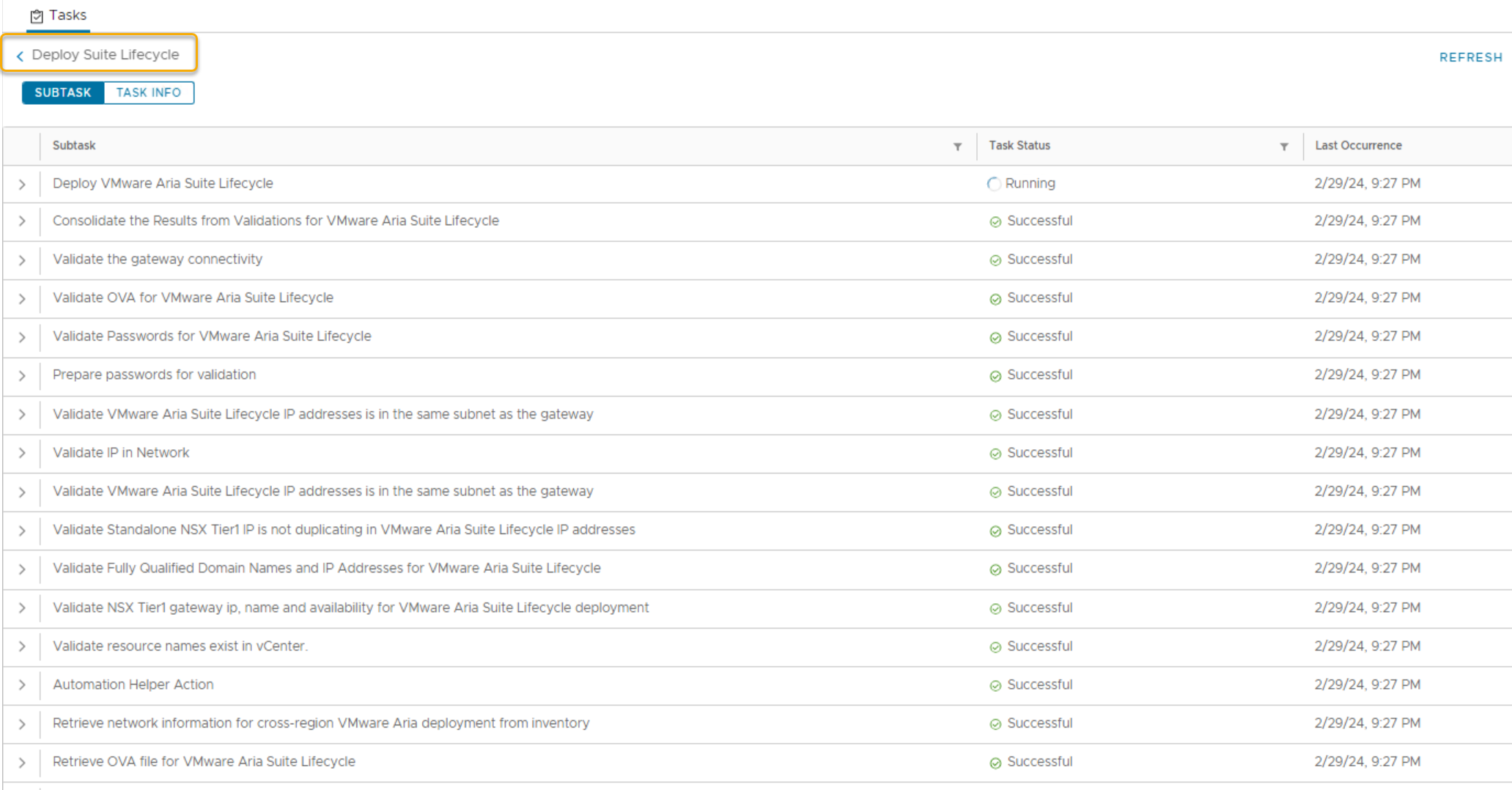The image size is (1512, 790).
Task: Click the Last Occurrence column header
Action: coord(1358,146)
